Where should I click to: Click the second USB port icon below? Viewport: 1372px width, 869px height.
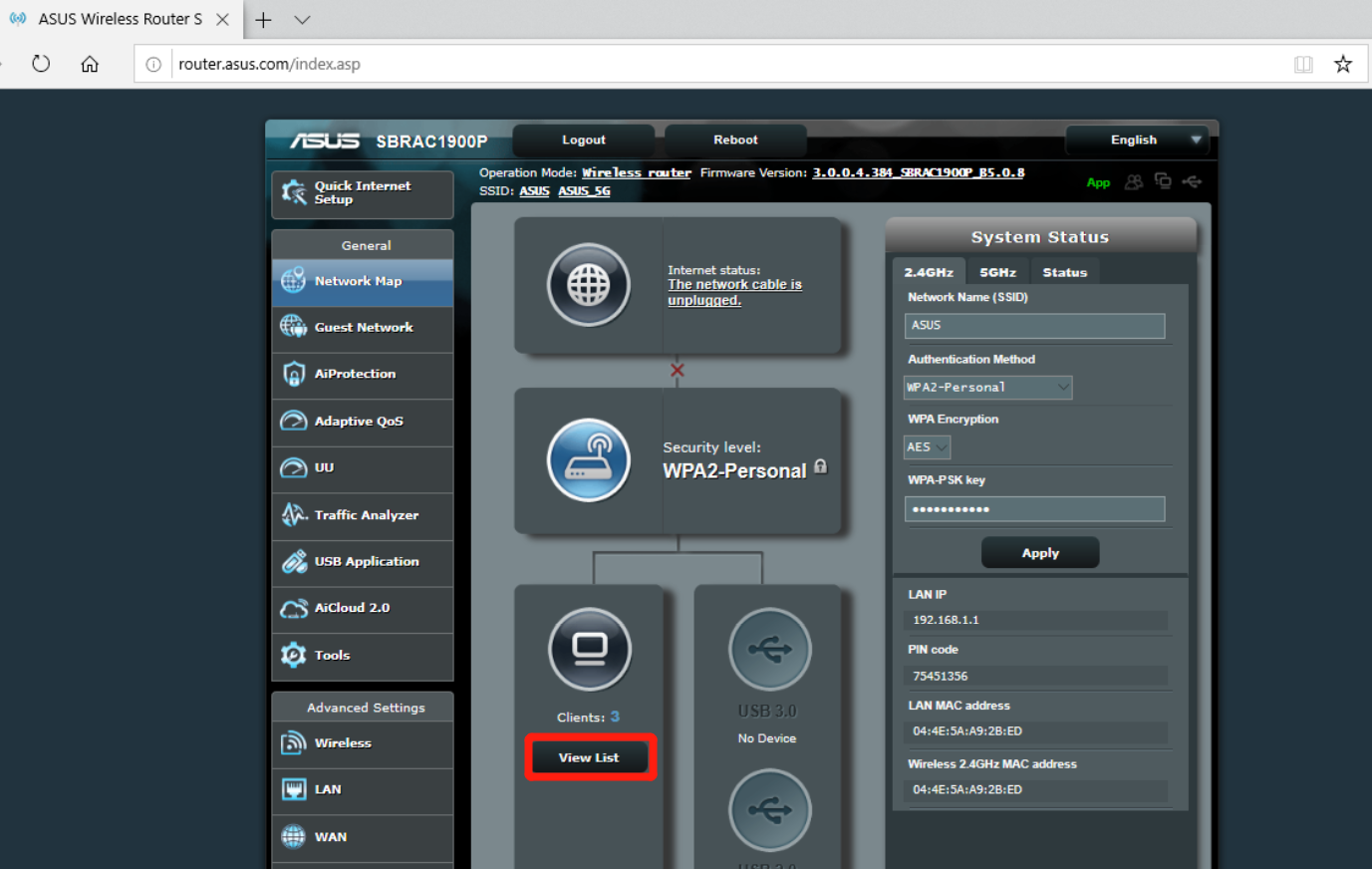(769, 810)
